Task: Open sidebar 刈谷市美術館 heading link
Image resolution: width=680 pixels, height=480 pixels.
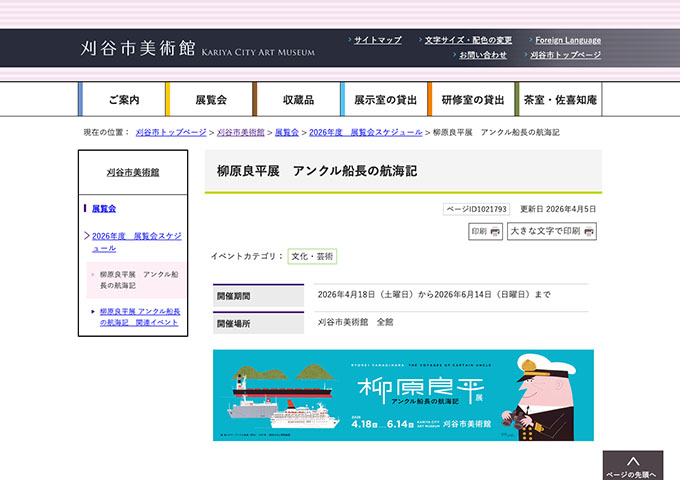Action: tap(133, 172)
